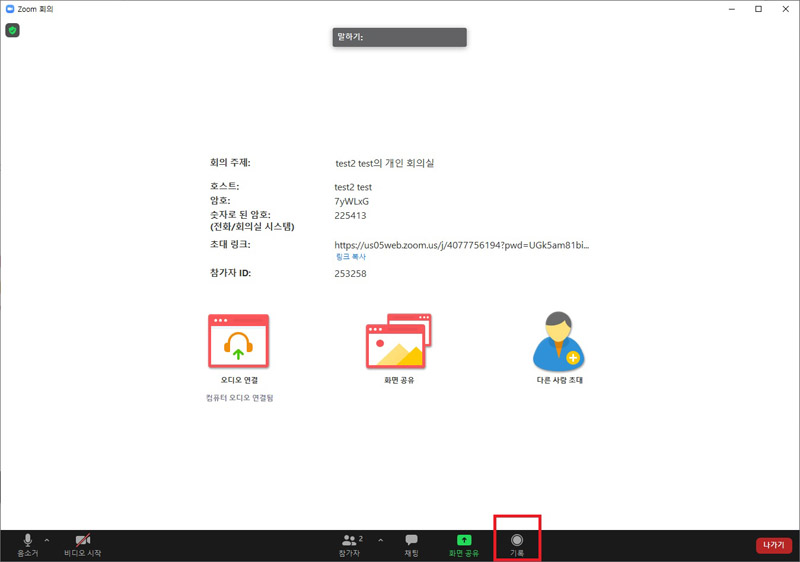Expand audio options arrow beside 음소거
This screenshot has width=800, height=562.
(x=47, y=540)
